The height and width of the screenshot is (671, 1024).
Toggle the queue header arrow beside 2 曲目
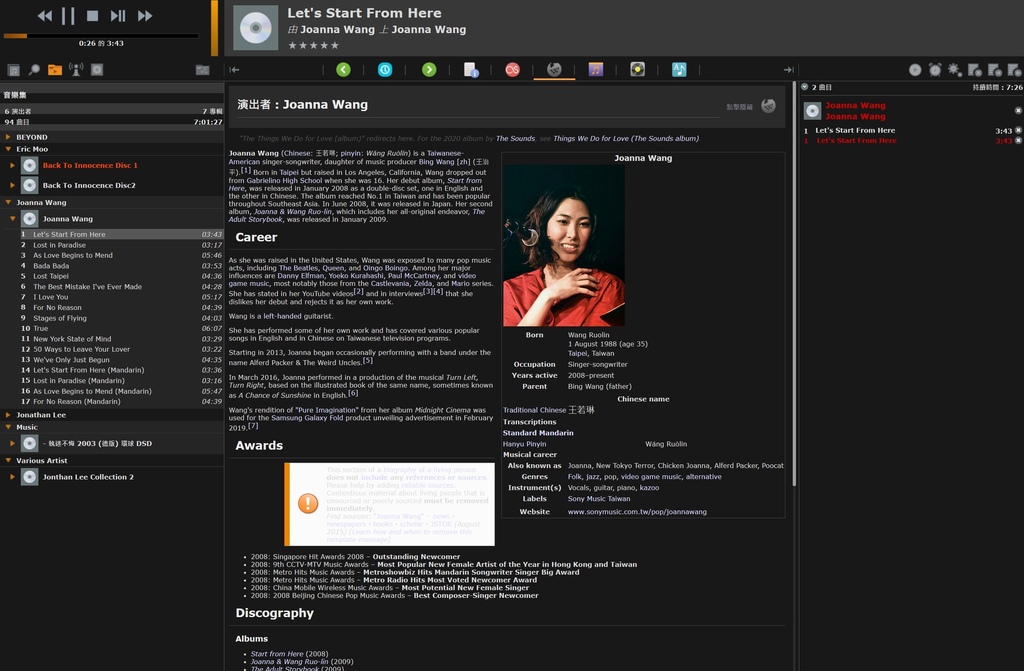click(x=805, y=87)
